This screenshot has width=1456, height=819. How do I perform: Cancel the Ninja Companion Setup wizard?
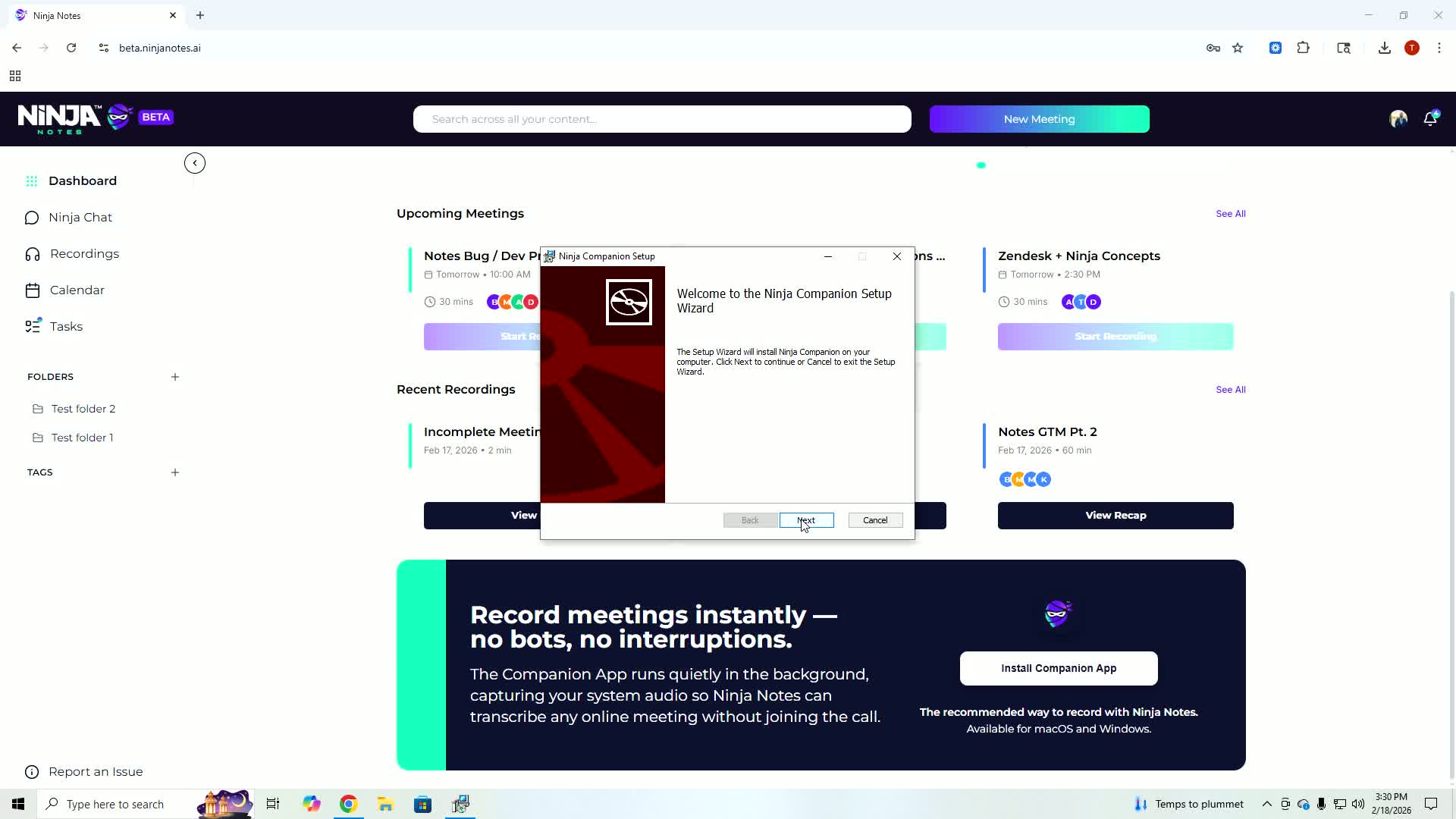click(x=875, y=520)
